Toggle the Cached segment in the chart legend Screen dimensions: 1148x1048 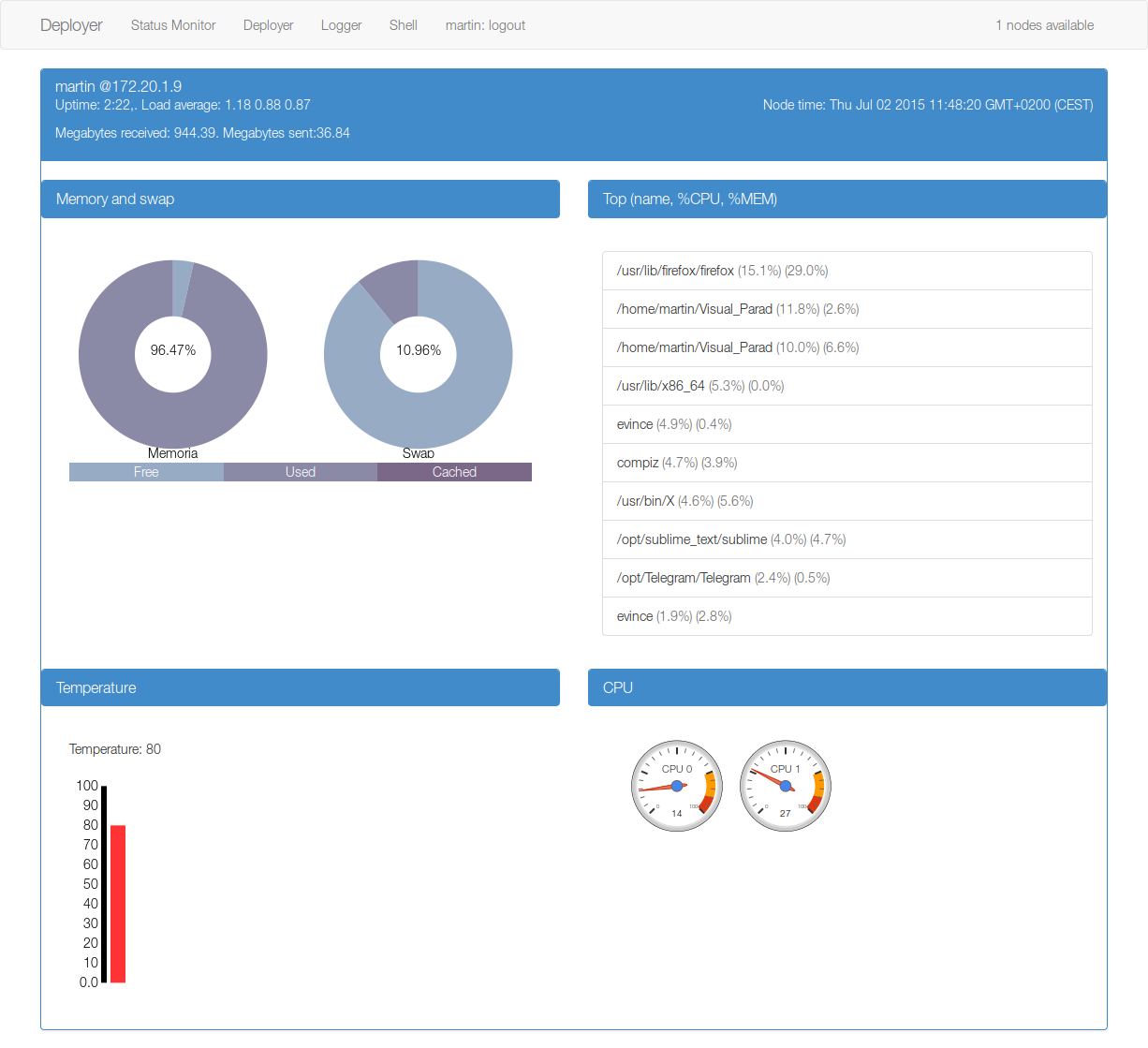tap(454, 472)
